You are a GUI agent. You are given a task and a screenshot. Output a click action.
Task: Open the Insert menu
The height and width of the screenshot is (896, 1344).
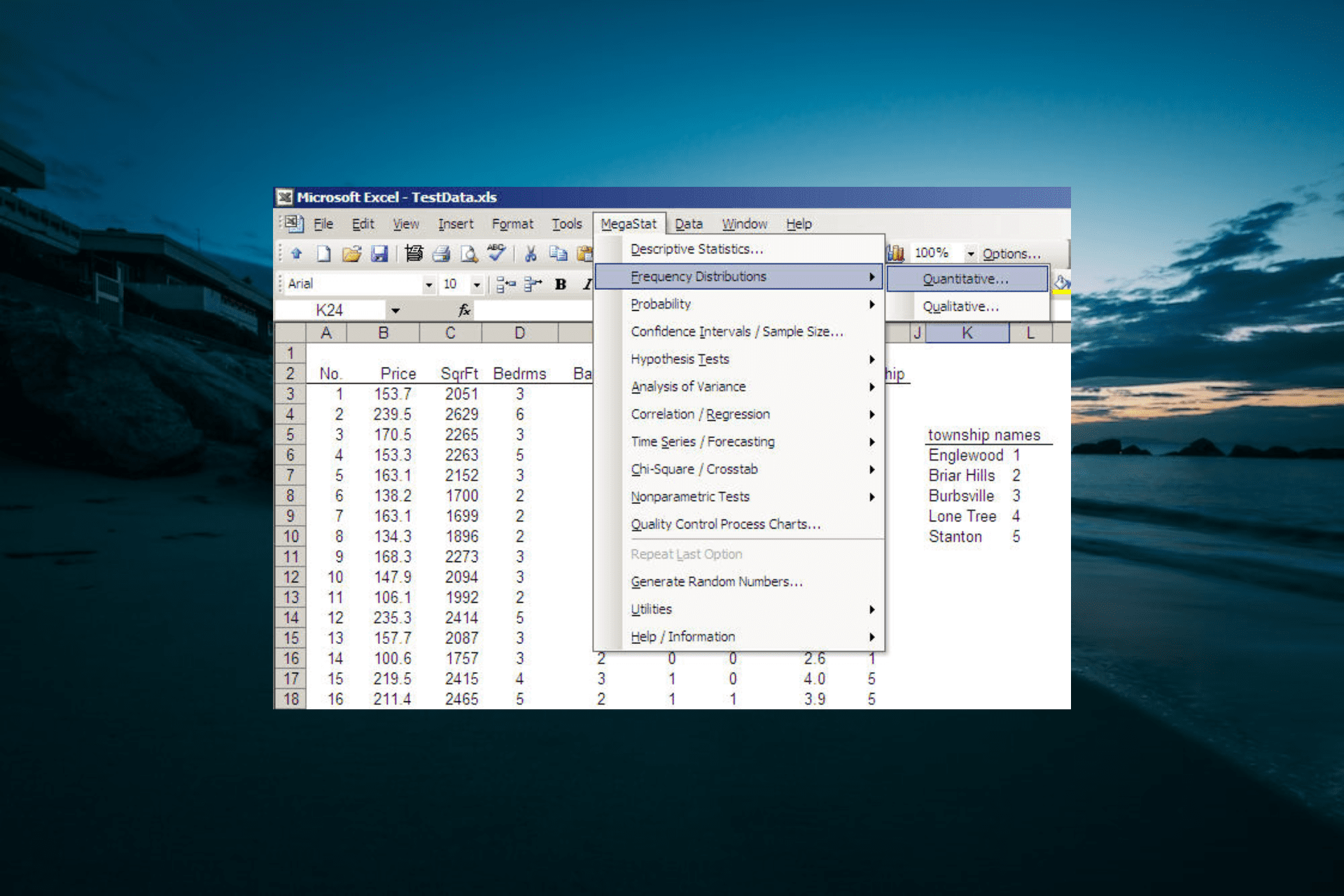click(456, 224)
